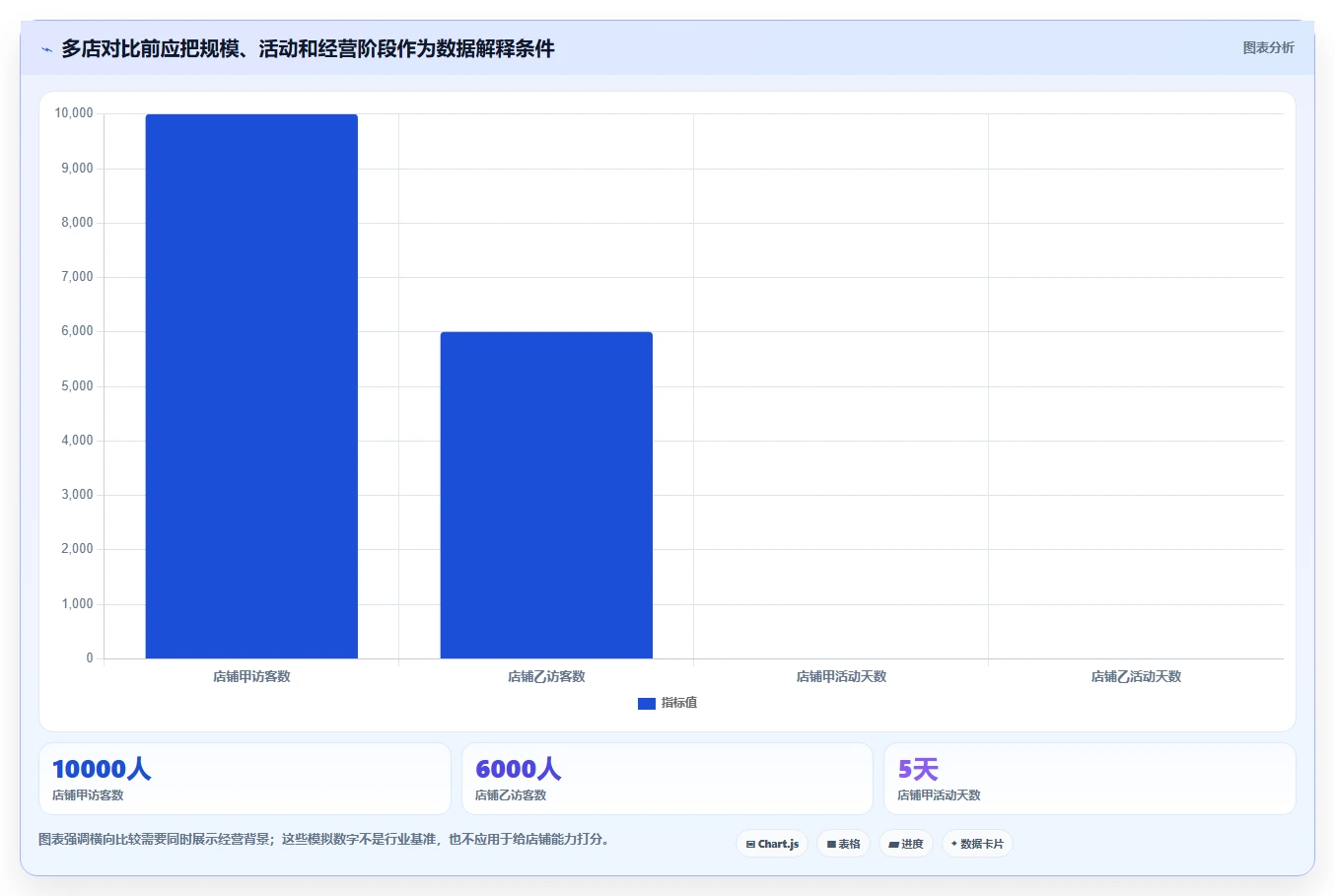1335x896 pixels.
Task: Click the 1,000 y-axis tick label
Action: [x=77, y=604]
